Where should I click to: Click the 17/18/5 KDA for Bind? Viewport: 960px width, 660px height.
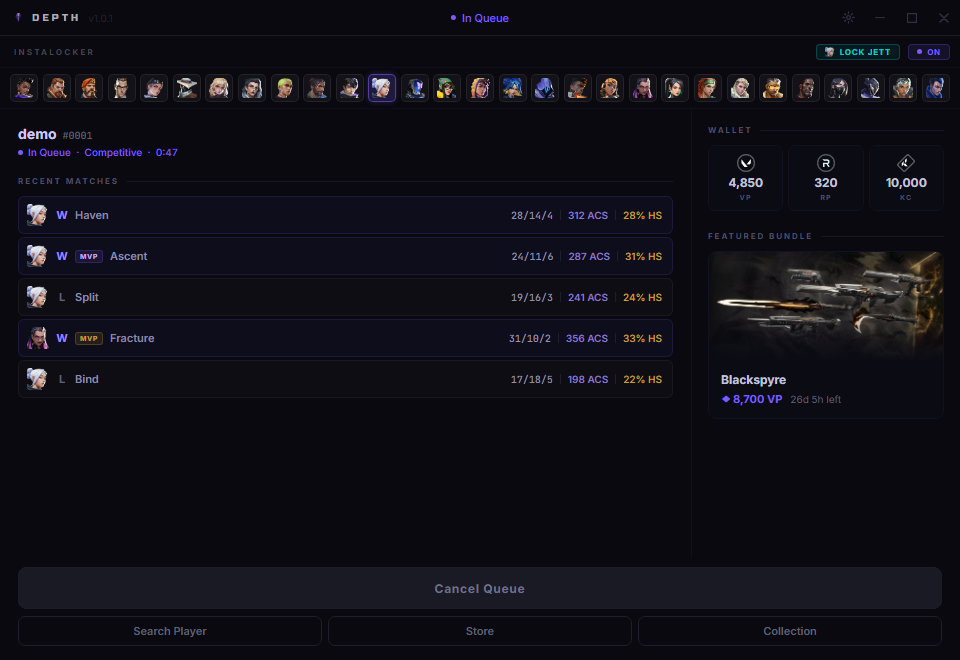click(x=531, y=380)
